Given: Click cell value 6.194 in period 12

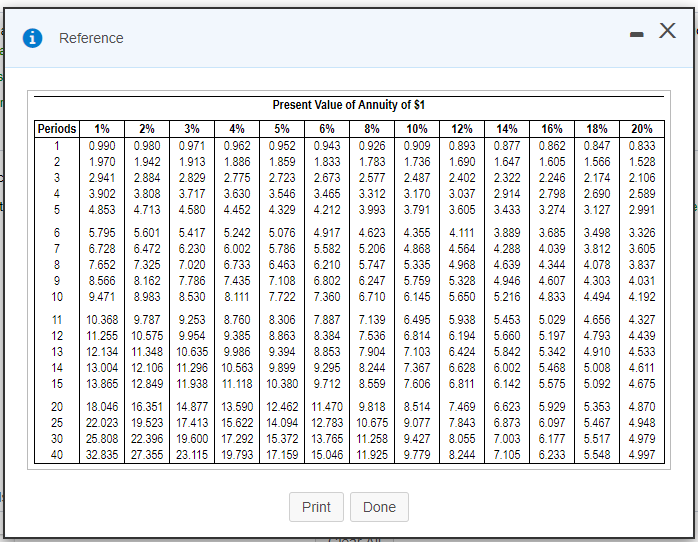Looking at the screenshot, I should (462, 336).
